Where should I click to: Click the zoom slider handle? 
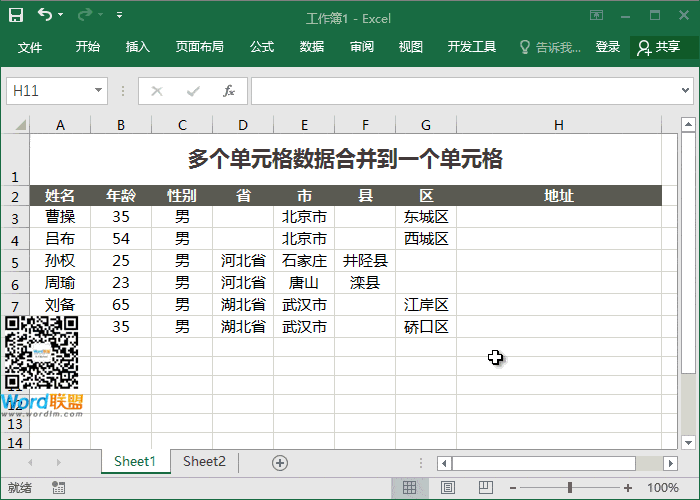click(570, 488)
